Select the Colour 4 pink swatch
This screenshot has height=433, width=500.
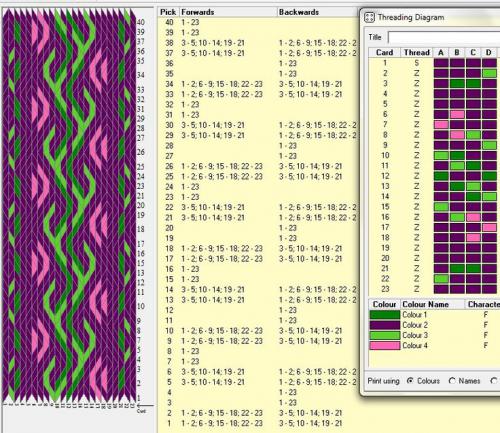(385, 346)
